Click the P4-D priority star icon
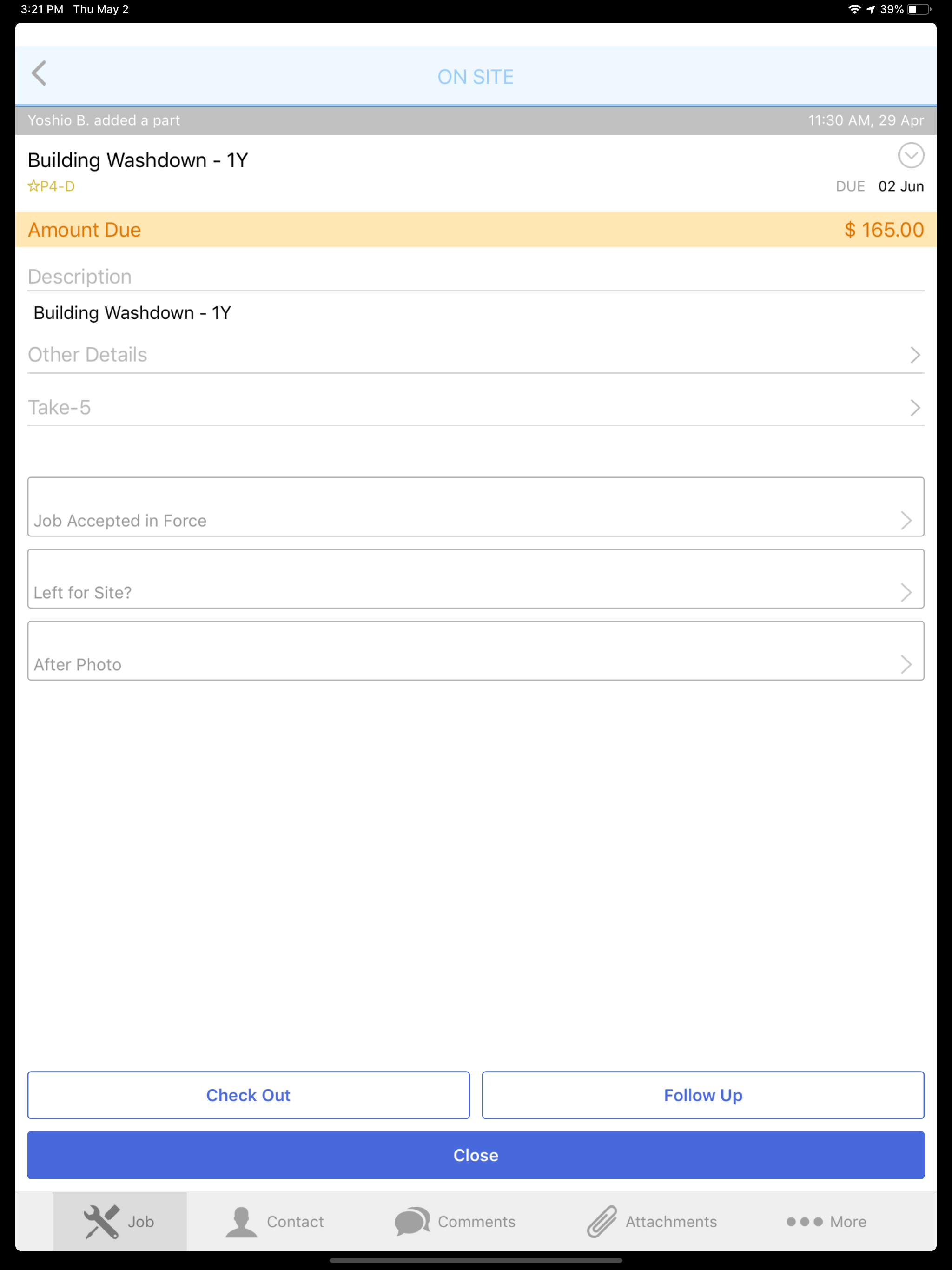The image size is (952, 1270). point(33,186)
